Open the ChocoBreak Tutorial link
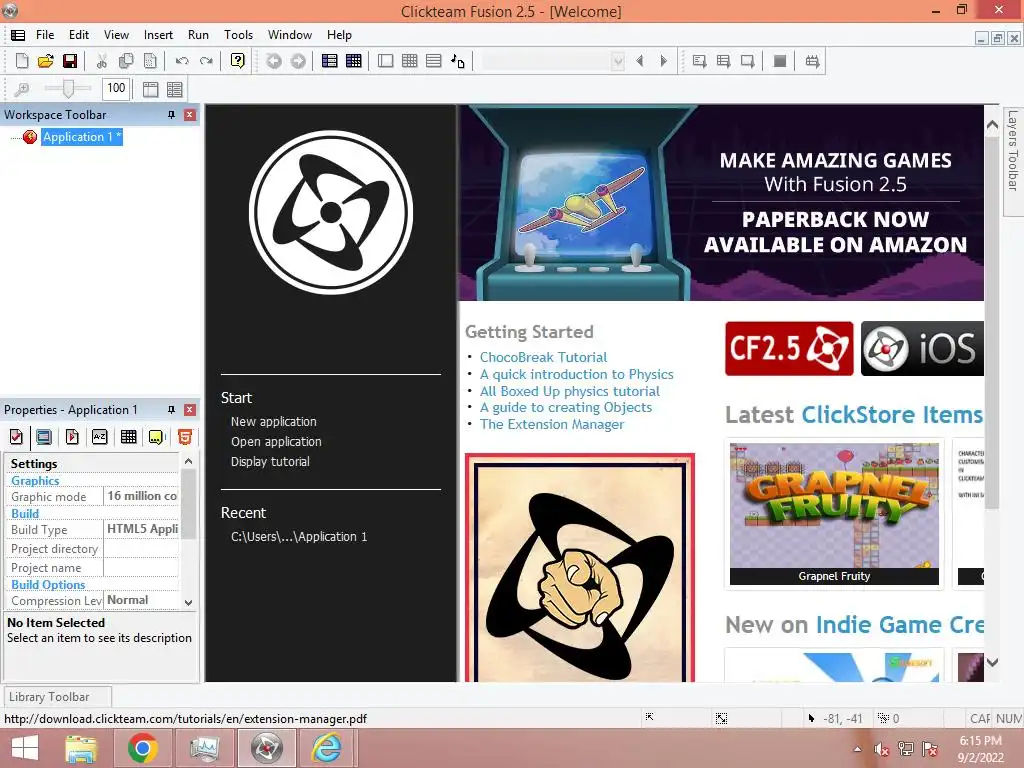 (543, 357)
